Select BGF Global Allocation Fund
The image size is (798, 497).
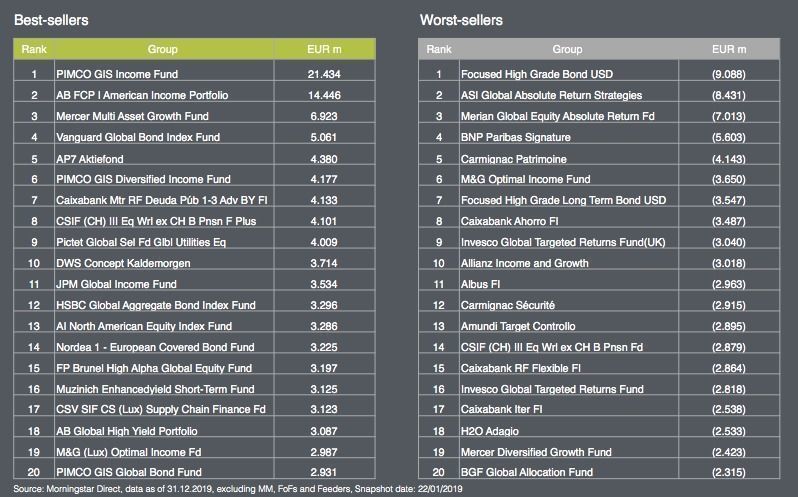tap(527, 472)
